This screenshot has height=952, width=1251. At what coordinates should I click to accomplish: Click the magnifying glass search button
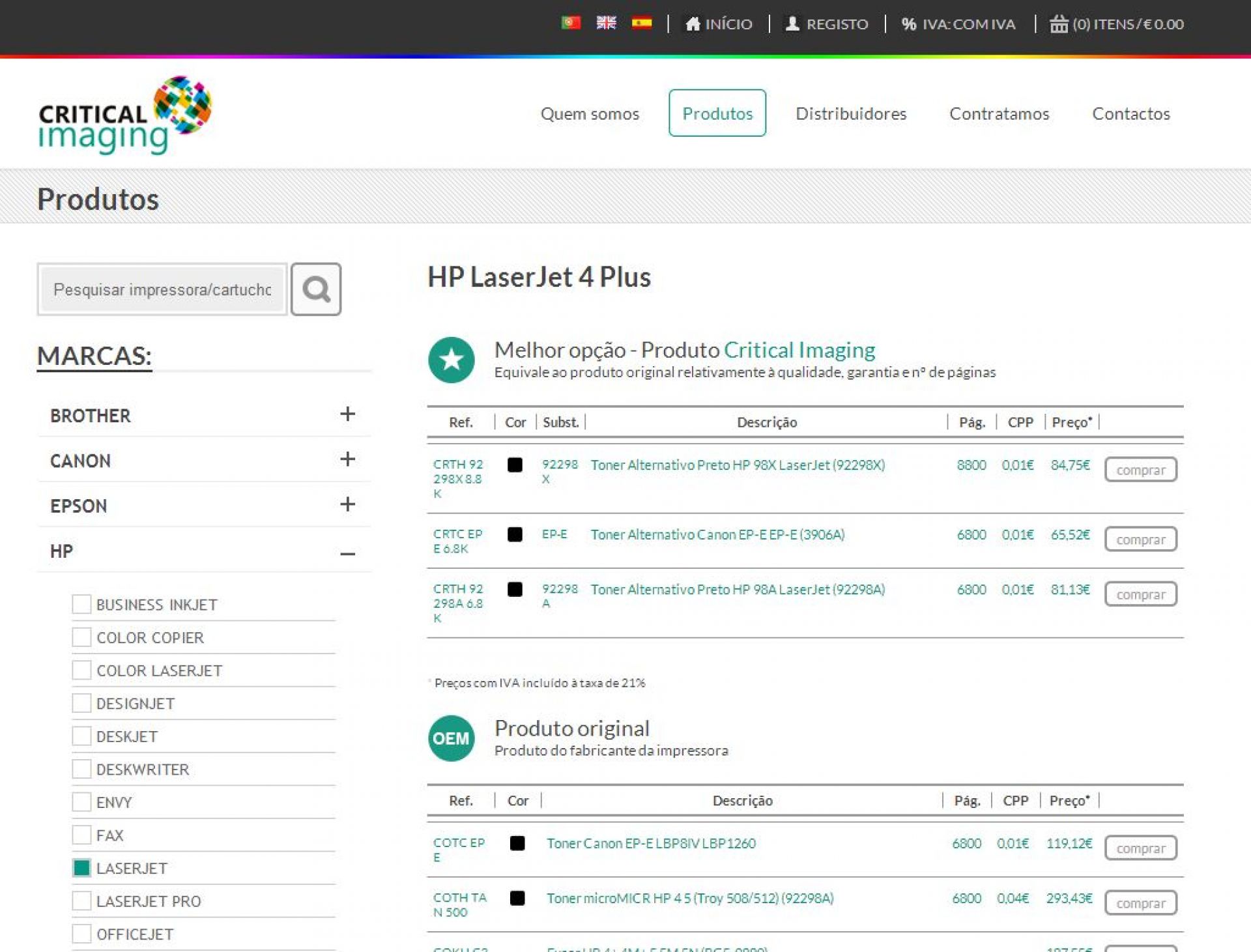pyautogui.click(x=315, y=289)
